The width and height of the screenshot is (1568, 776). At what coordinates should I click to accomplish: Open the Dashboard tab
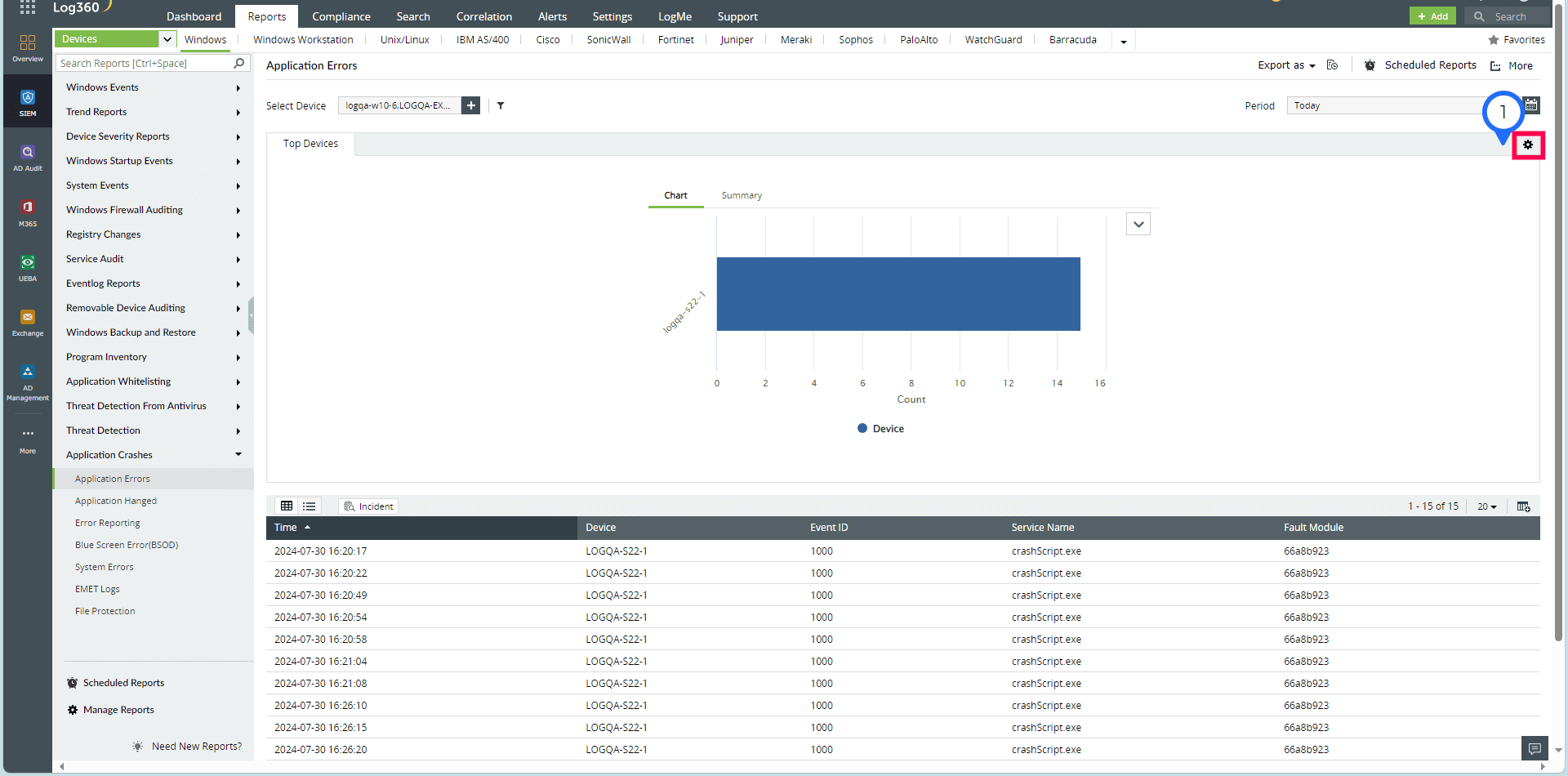[x=194, y=16]
